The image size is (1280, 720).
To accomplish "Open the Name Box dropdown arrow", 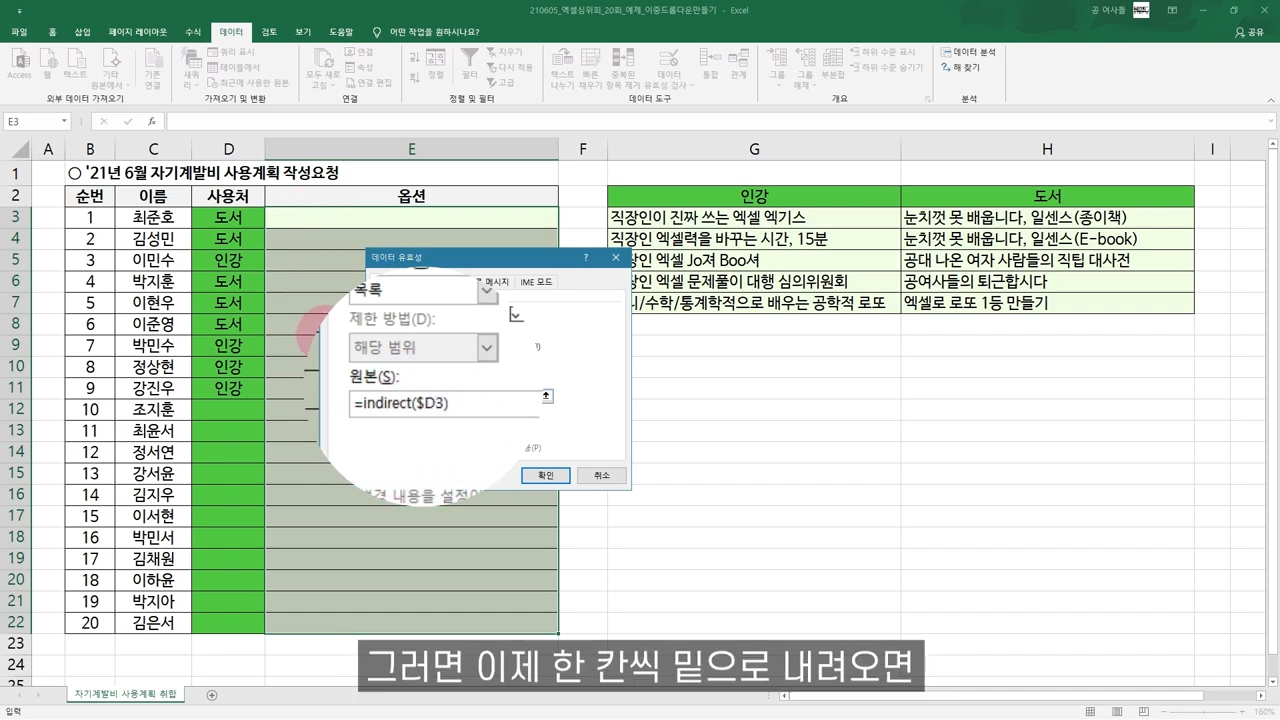I will (64, 121).
